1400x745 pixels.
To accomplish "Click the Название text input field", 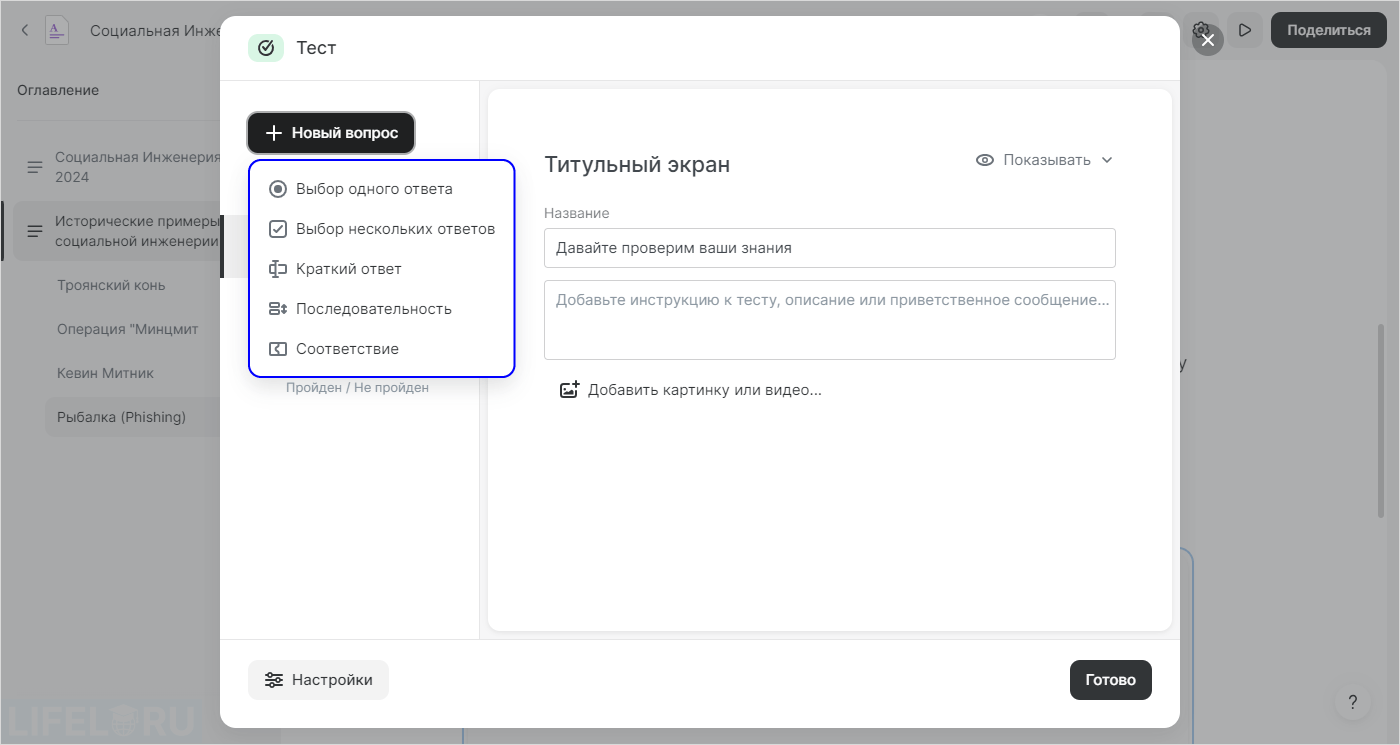I will [829, 247].
